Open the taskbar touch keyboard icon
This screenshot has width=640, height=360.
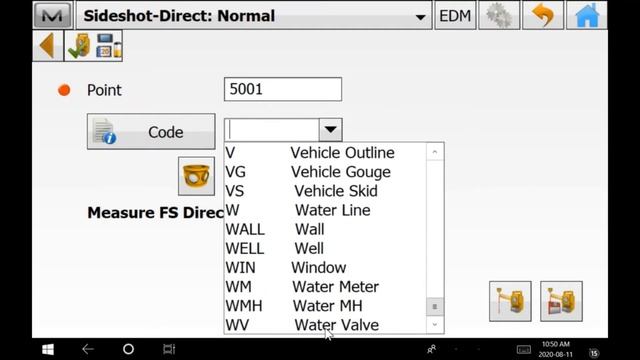524,350
